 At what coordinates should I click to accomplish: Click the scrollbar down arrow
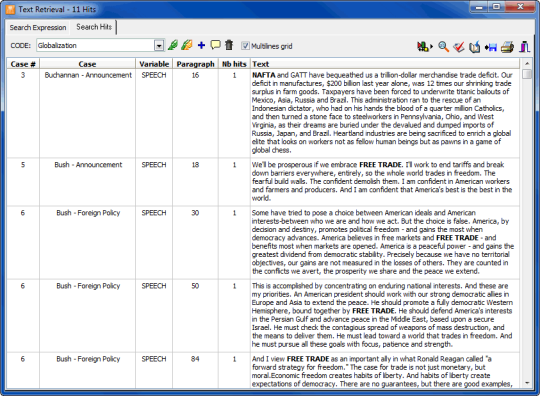[x=527, y=383]
